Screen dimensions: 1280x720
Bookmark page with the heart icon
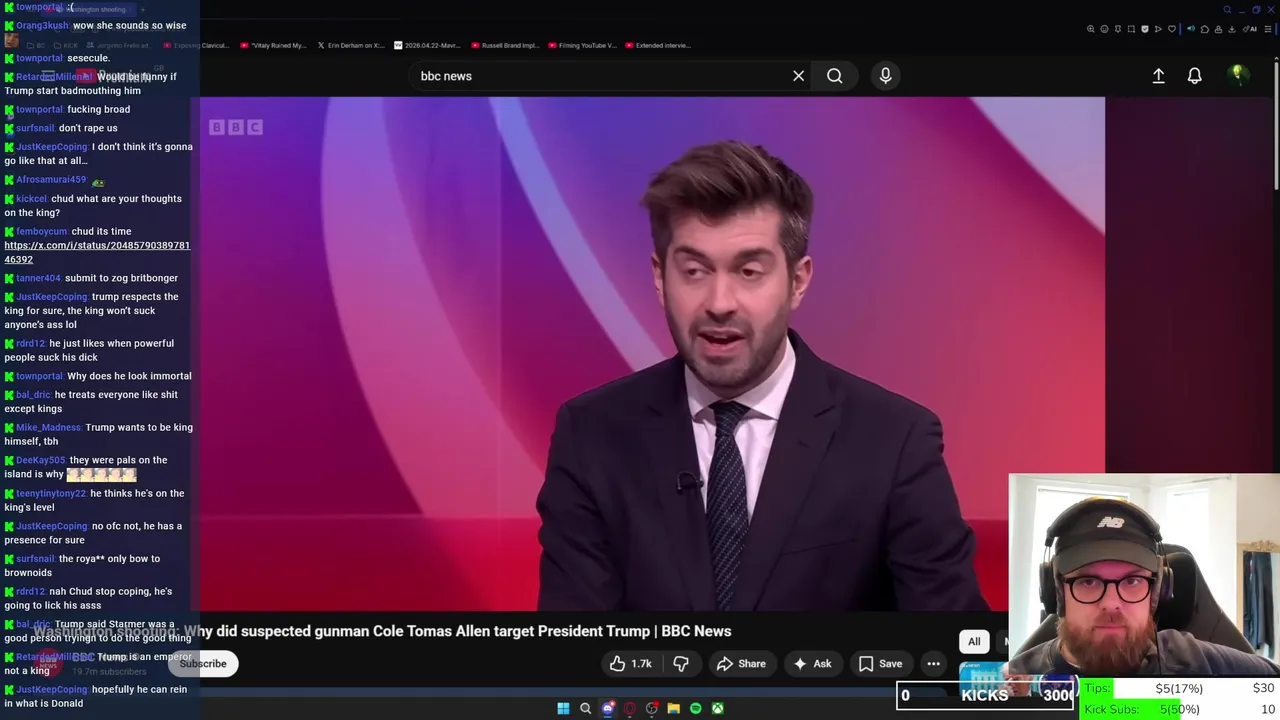click(x=1172, y=29)
